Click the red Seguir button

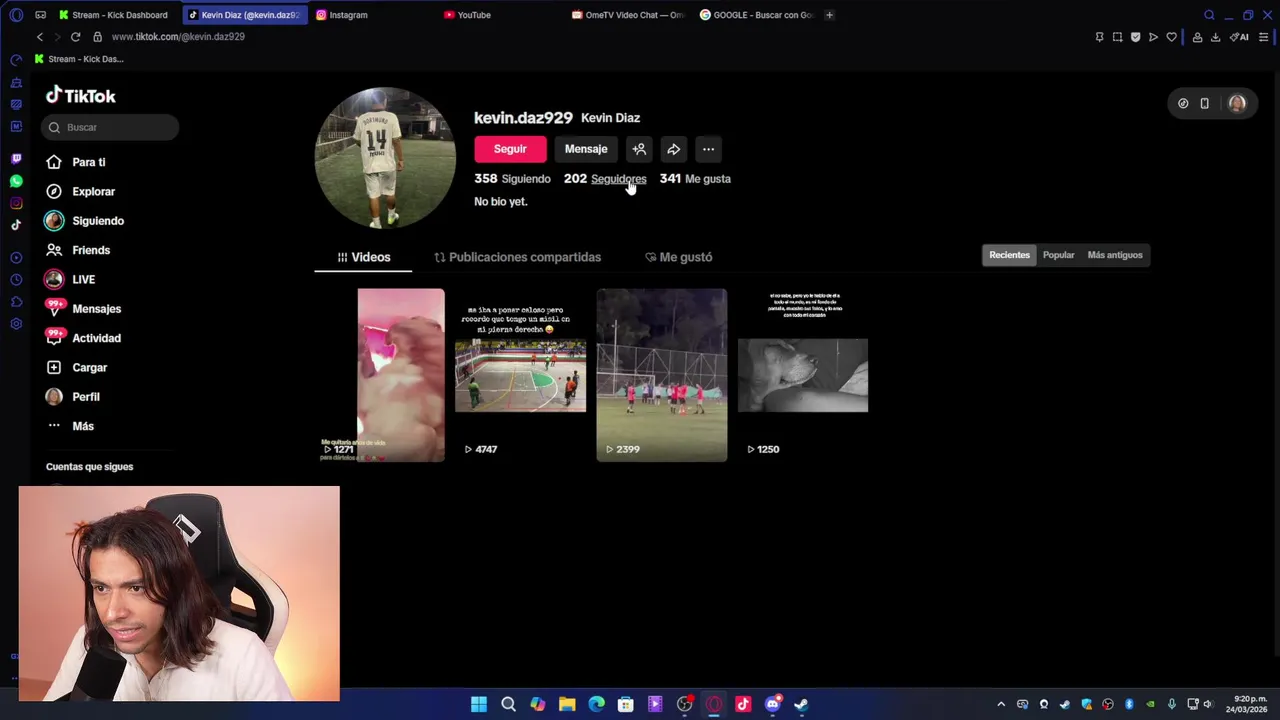[x=510, y=149]
